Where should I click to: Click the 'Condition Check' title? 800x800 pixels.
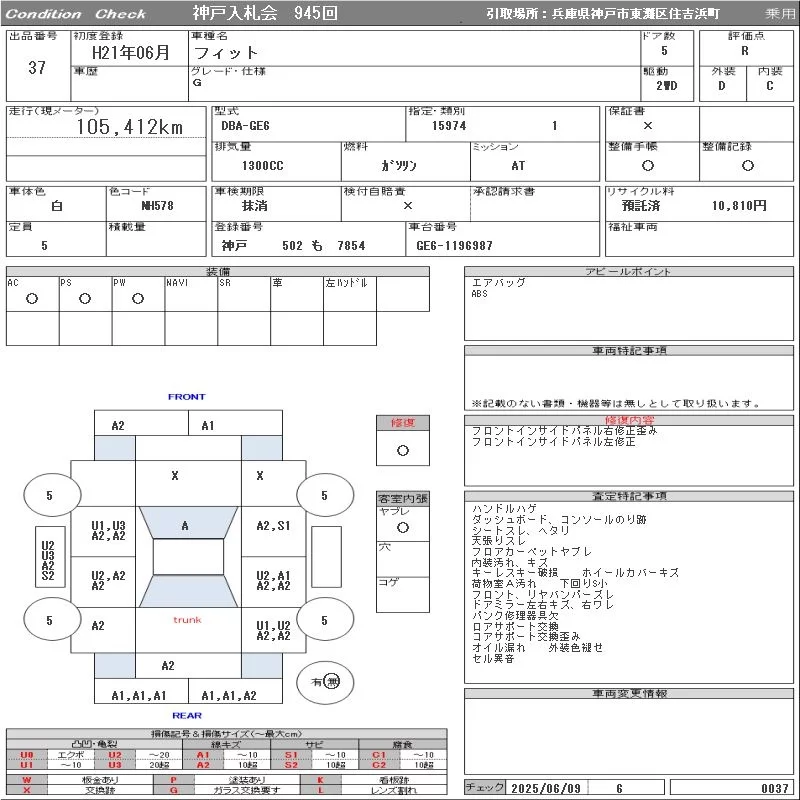coord(76,14)
